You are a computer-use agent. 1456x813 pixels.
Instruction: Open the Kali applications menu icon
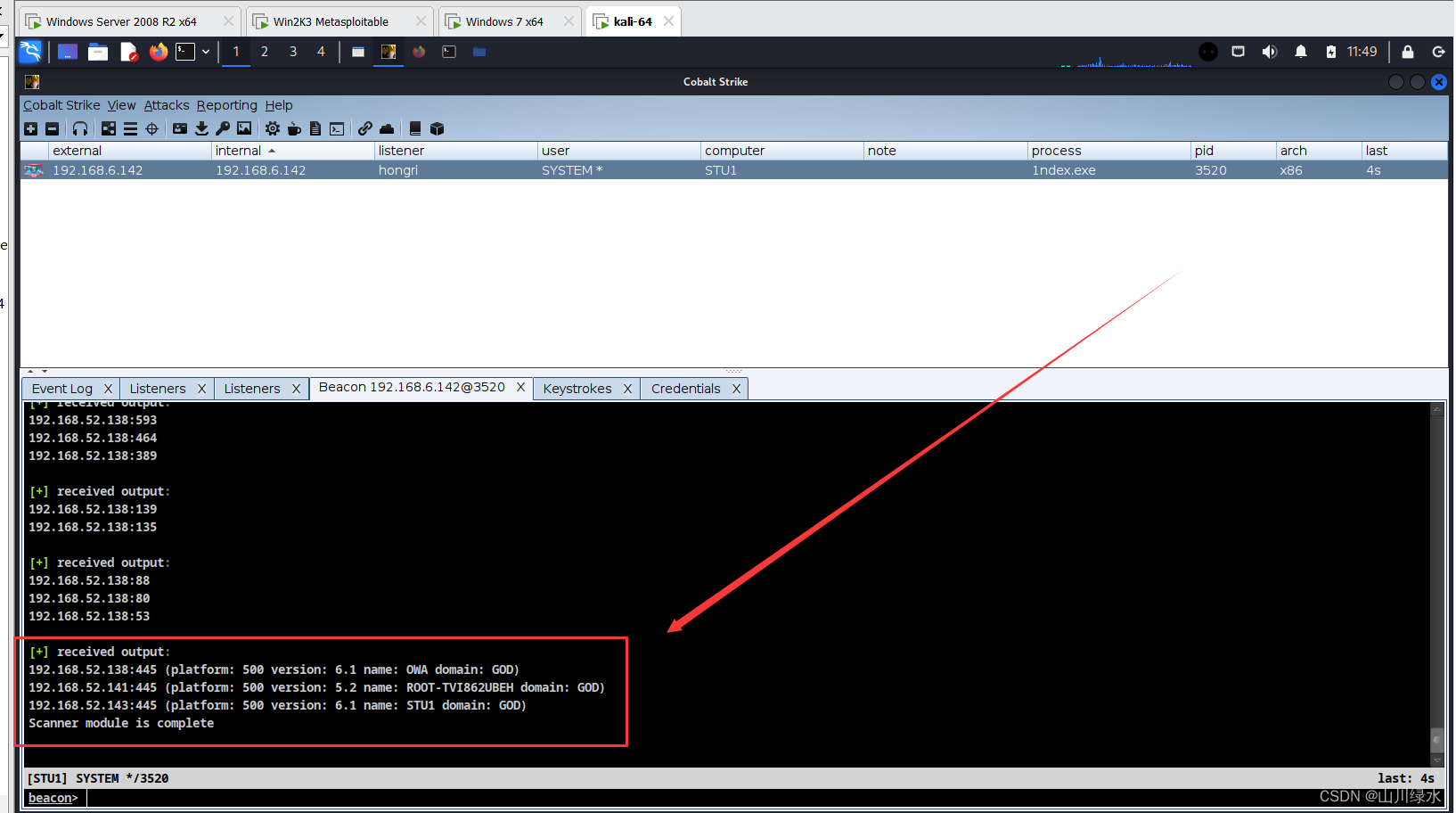coord(30,52)
